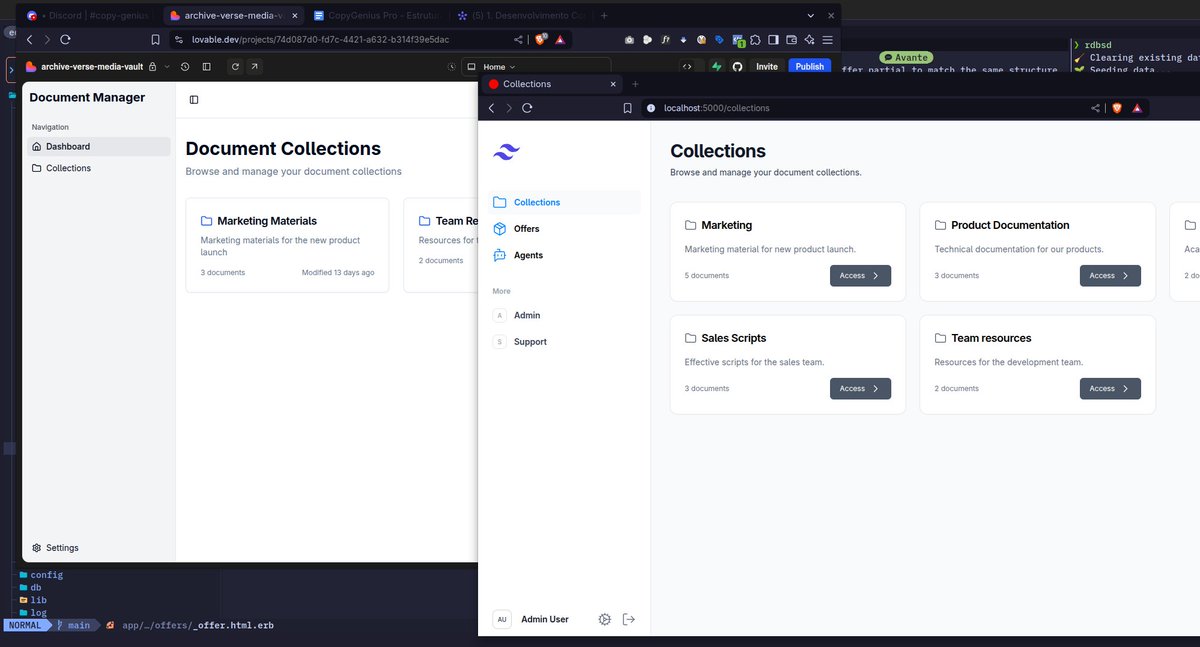Open history clock icon in Lovable toolbar
This screenshot has width=1200, height=647.
(185, 66)
